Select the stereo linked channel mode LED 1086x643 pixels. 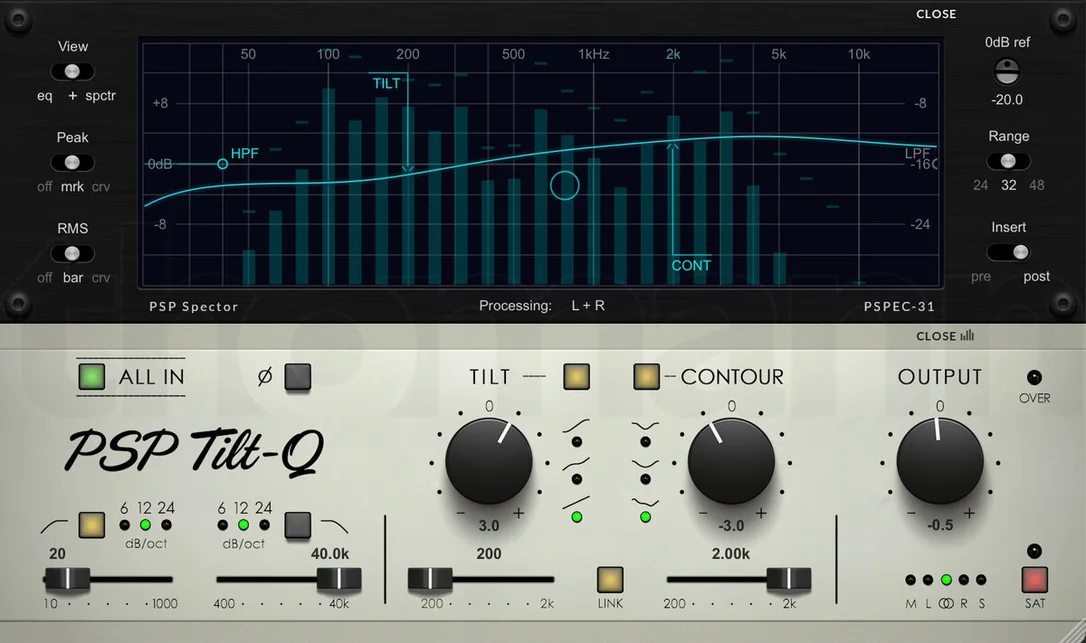click(x=946, y=580)
